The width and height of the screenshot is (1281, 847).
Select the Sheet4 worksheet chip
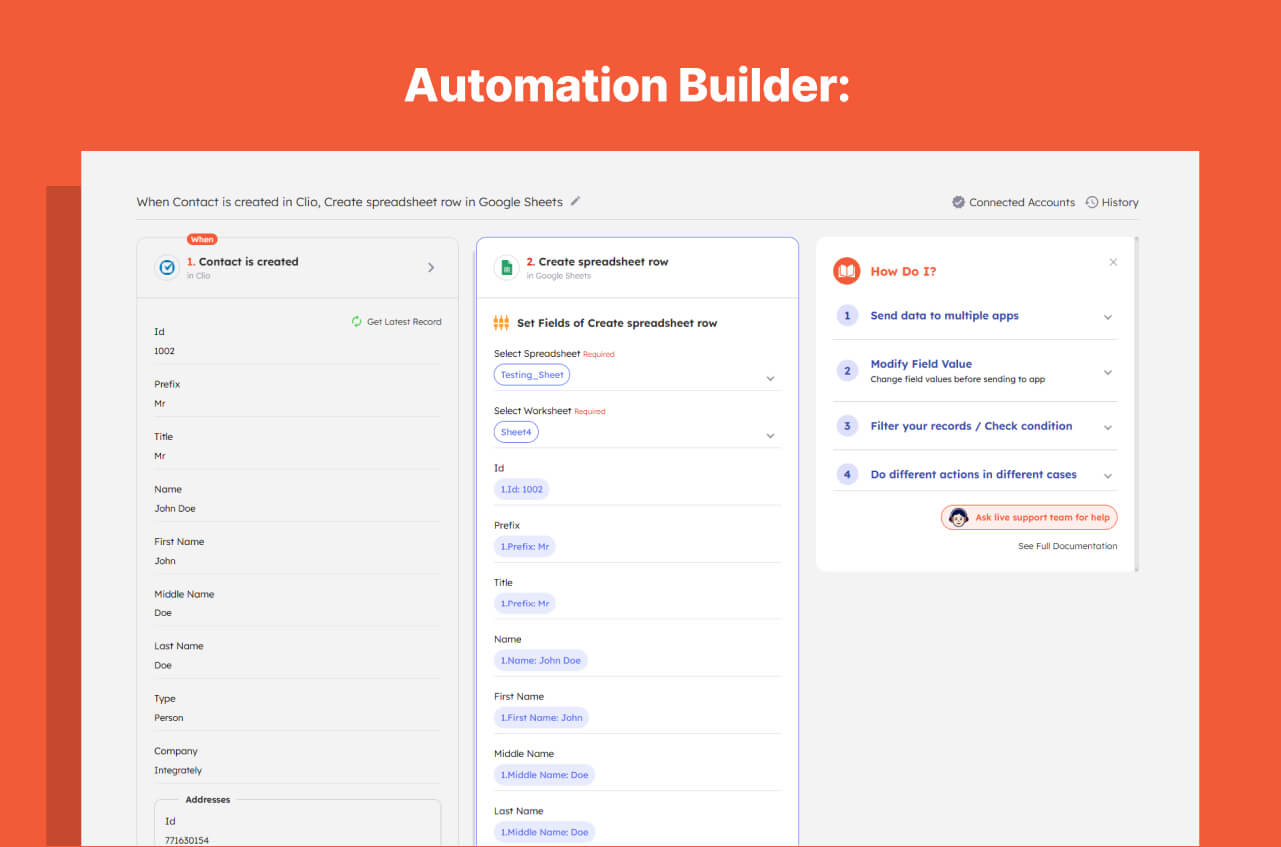pyautogui.click(x=516, y=432)
